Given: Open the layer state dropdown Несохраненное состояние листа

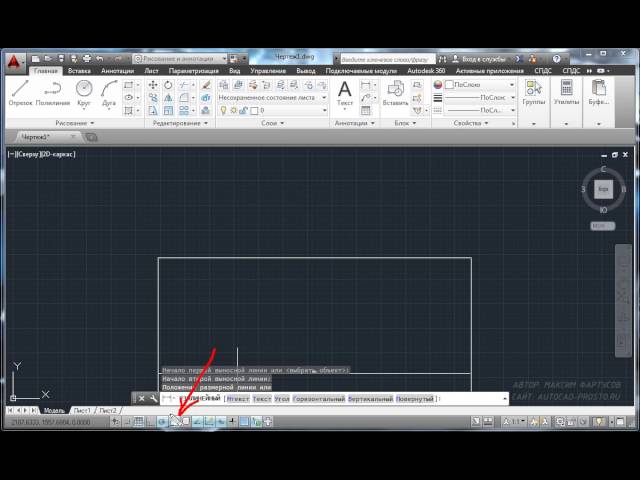Looking at the screenshot, I should (x=272, y=98).
